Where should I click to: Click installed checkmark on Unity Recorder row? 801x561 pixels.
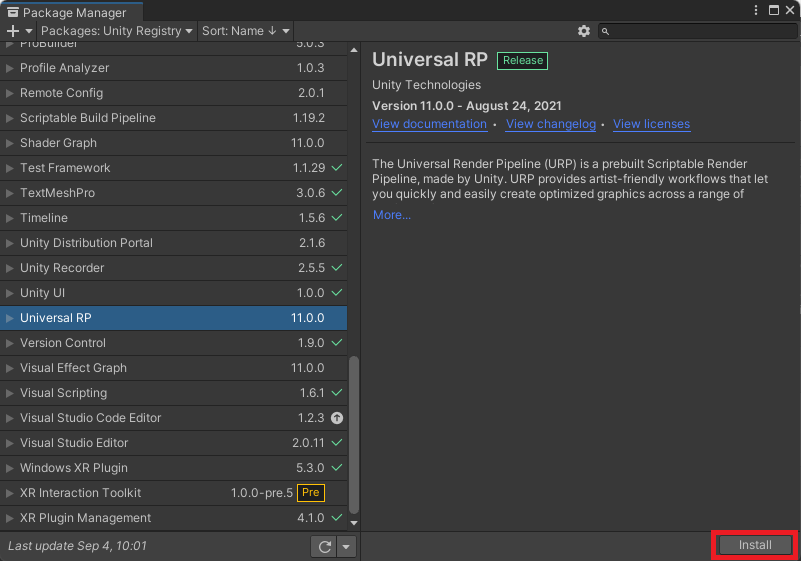point(337,268)
